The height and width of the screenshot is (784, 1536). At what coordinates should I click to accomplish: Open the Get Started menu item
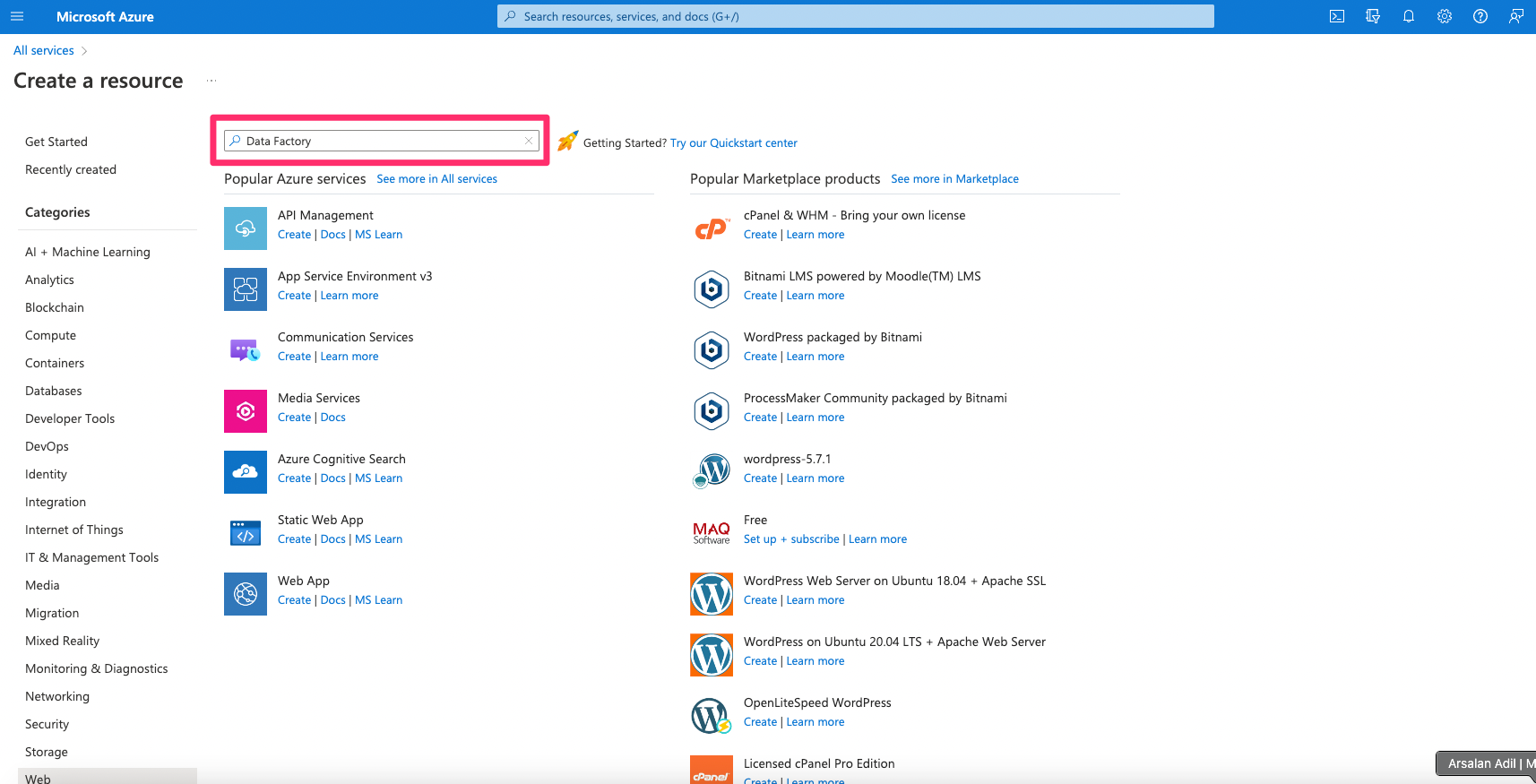point(56,142)
